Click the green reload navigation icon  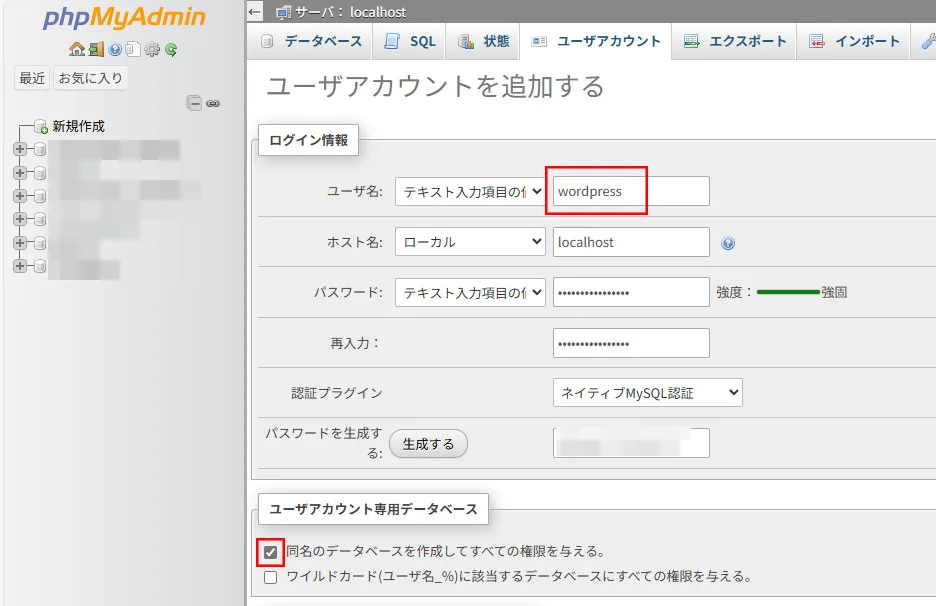tap(171, 49)
